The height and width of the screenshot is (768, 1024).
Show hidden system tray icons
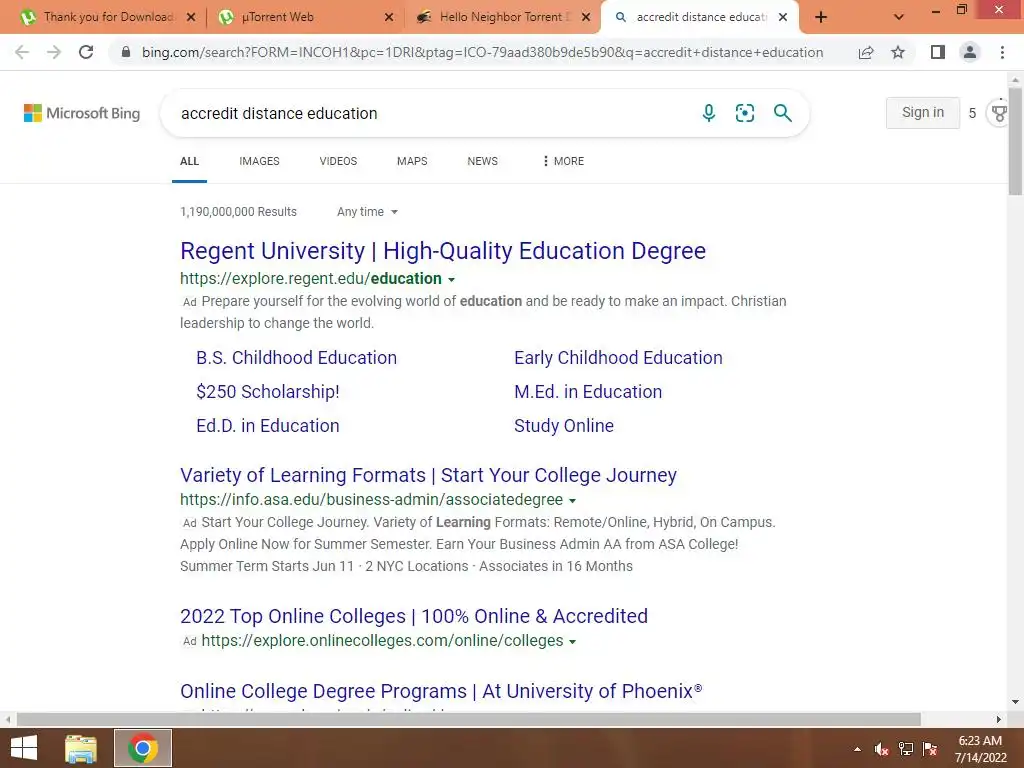point(857,749)
